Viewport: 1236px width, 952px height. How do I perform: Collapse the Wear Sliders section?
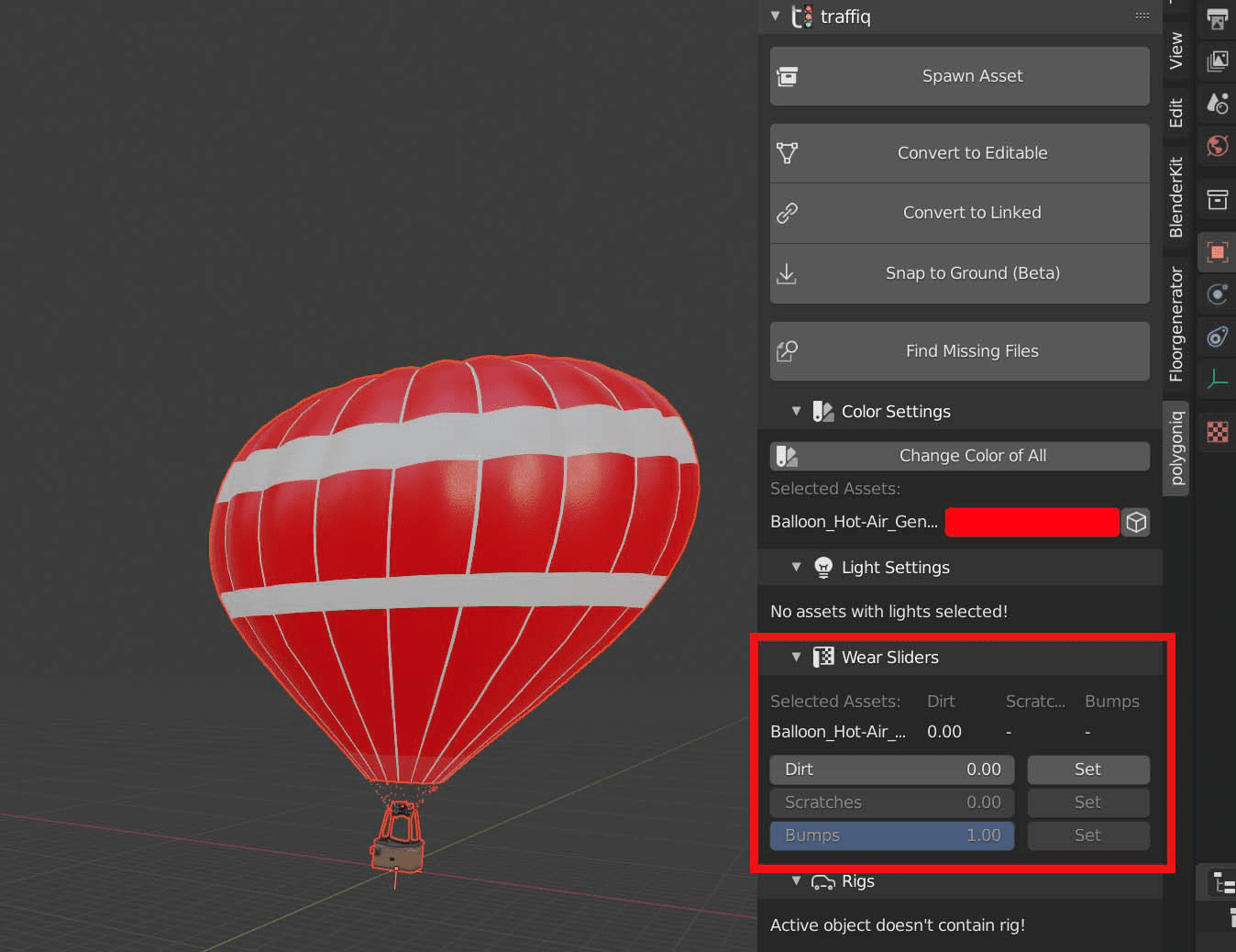796,658
